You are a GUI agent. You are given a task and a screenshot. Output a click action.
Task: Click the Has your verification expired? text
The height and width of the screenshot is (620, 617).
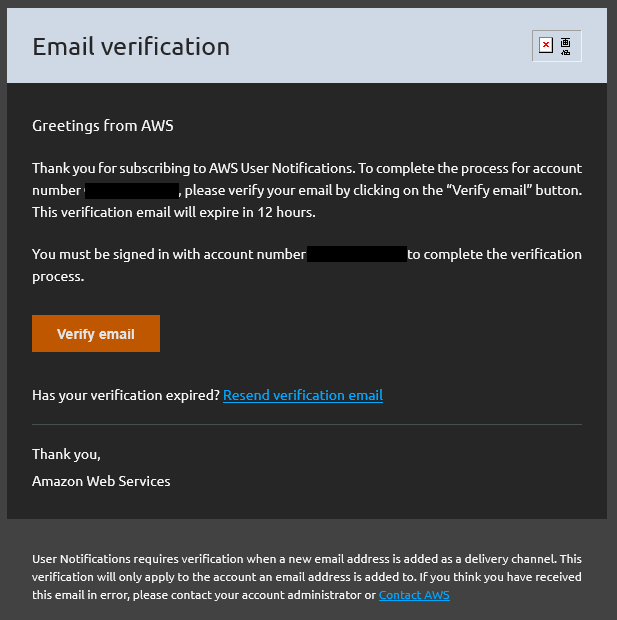click(x=126, y=395)
